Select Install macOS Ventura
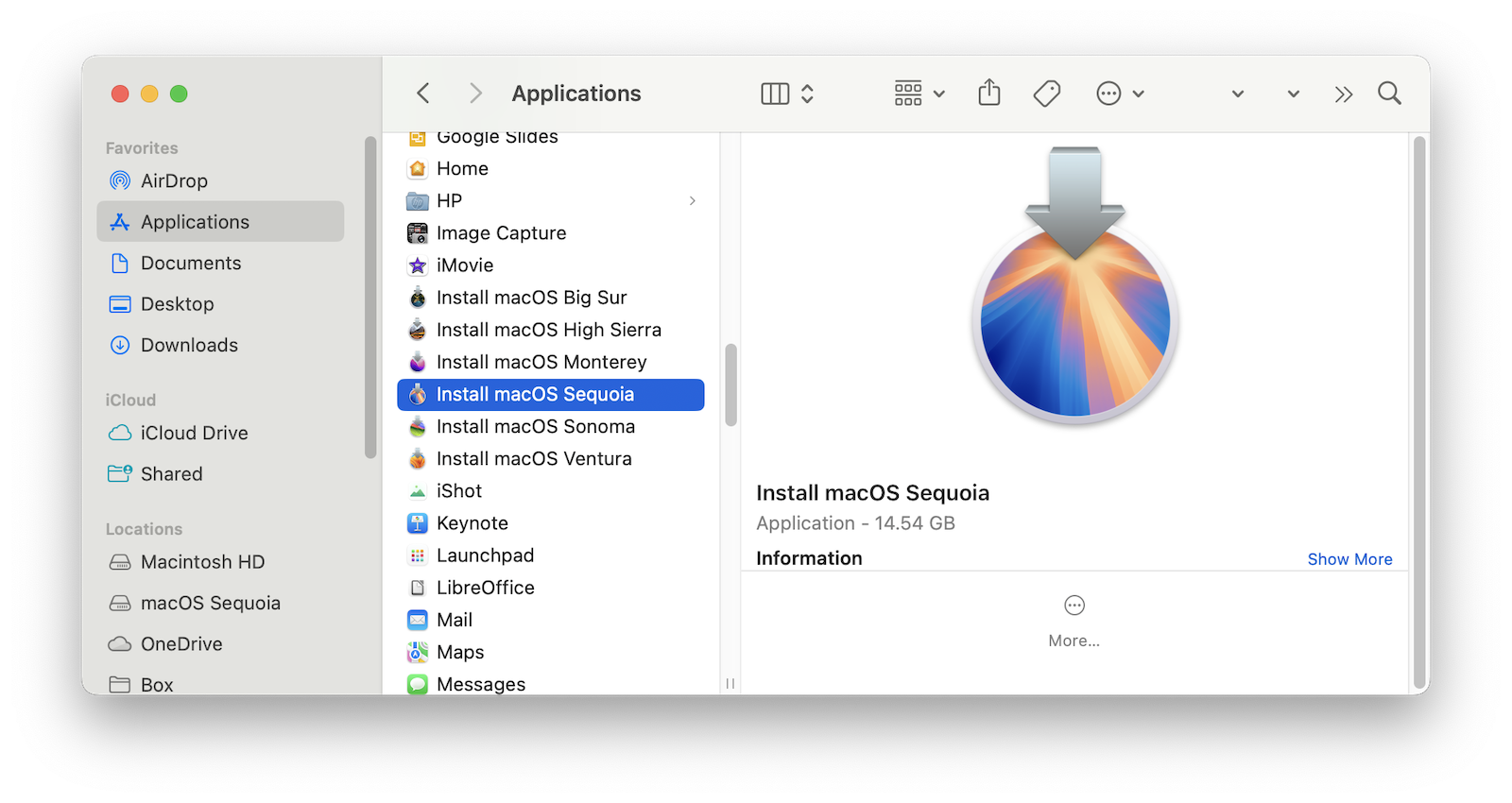This screenshot has height=803, width=1512. click(551, 458)
